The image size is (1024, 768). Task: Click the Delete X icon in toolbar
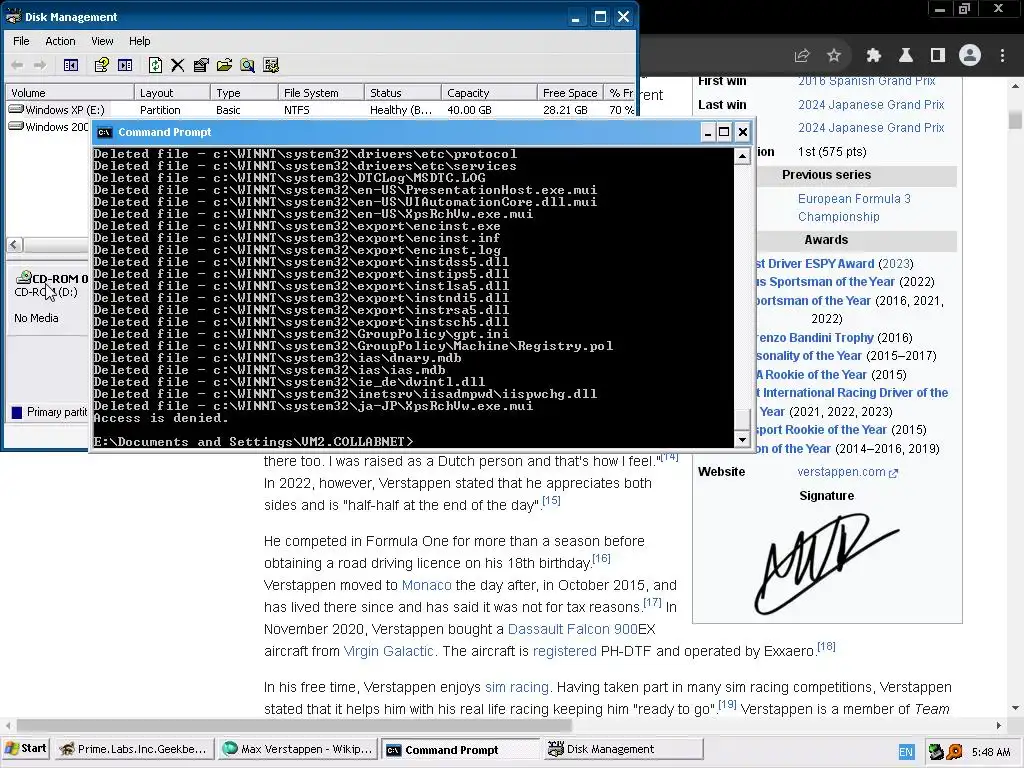tap(178, 65)
